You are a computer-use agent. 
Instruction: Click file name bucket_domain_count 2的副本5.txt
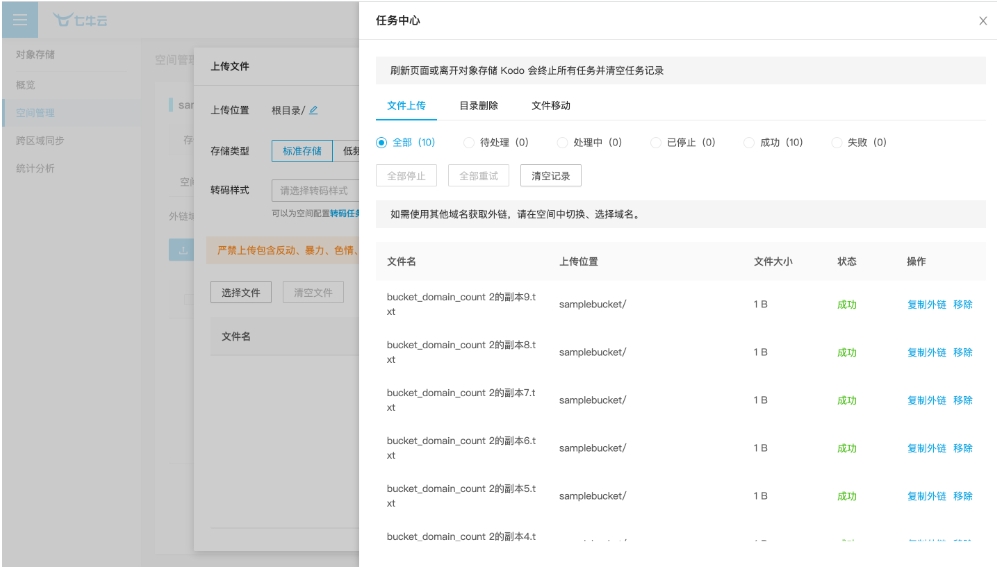[461, 496]
